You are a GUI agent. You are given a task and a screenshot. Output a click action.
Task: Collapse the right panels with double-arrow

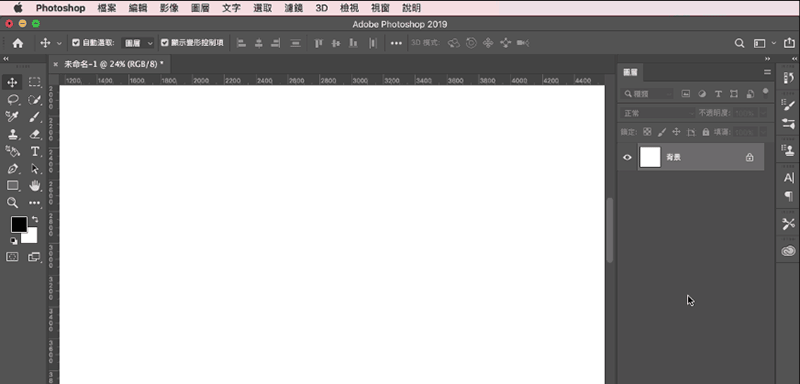(x=767, y=59)
